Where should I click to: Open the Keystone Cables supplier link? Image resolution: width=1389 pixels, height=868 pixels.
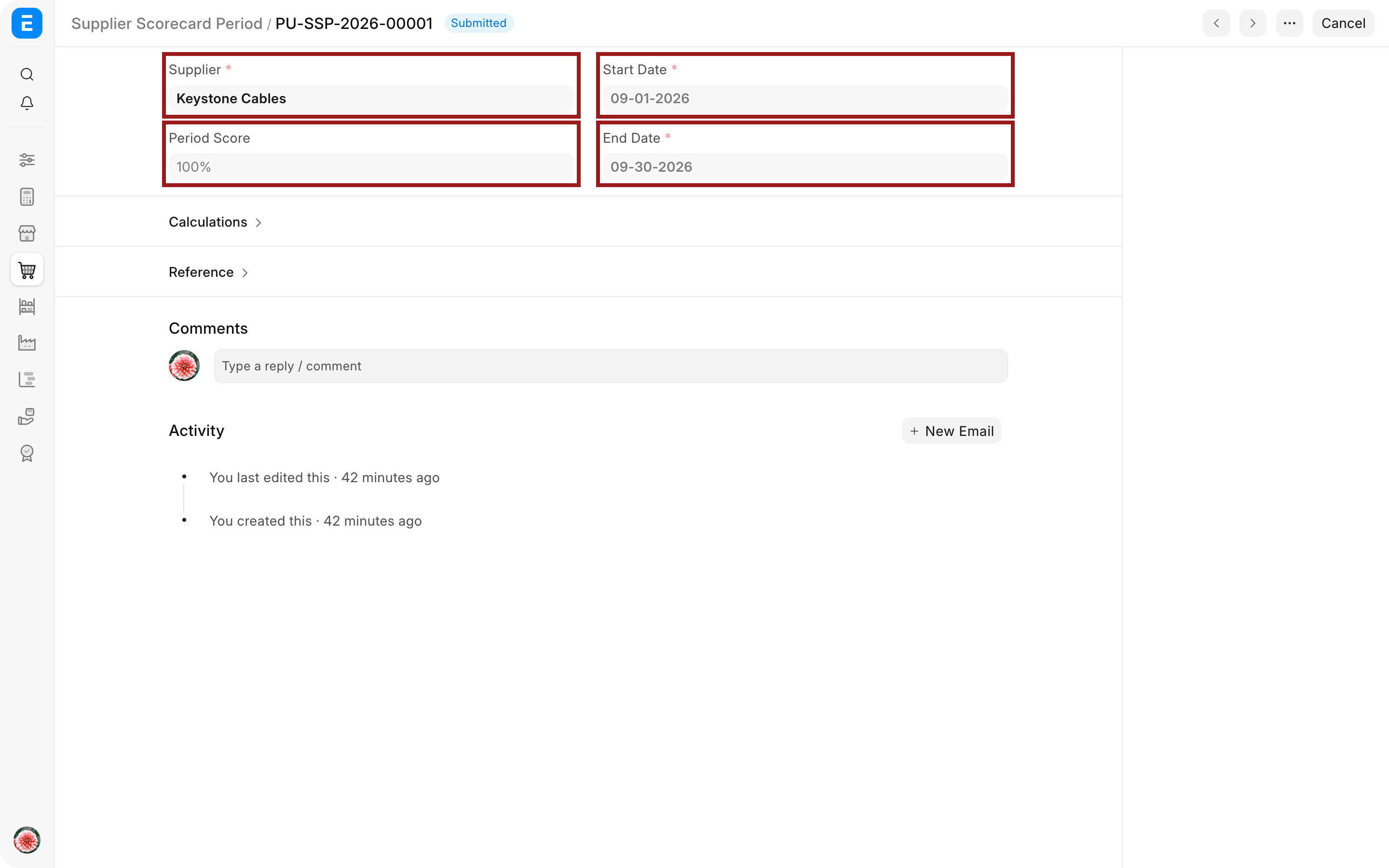pos(231,98)
